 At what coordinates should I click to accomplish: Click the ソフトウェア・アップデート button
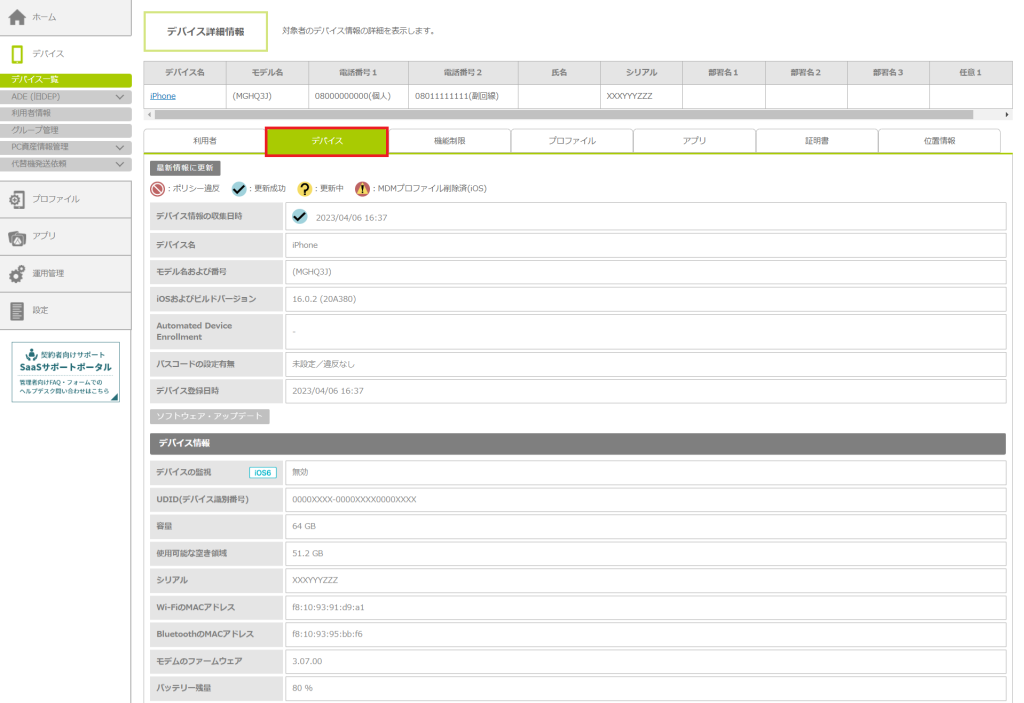[x=209, y=416]
